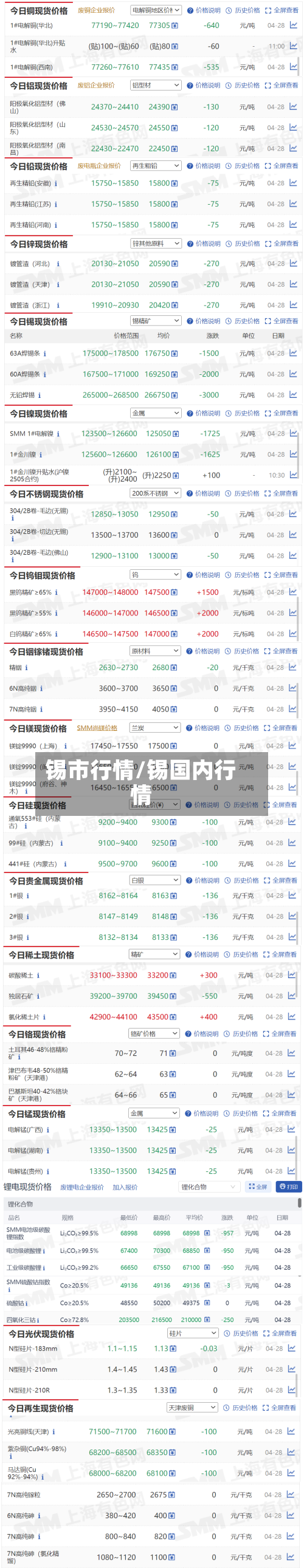The height and width of the screenshot is (1568, 304).
Task: Open trend chart icon for 1#电解铜(西南)
Action: [x=293, y=67]
